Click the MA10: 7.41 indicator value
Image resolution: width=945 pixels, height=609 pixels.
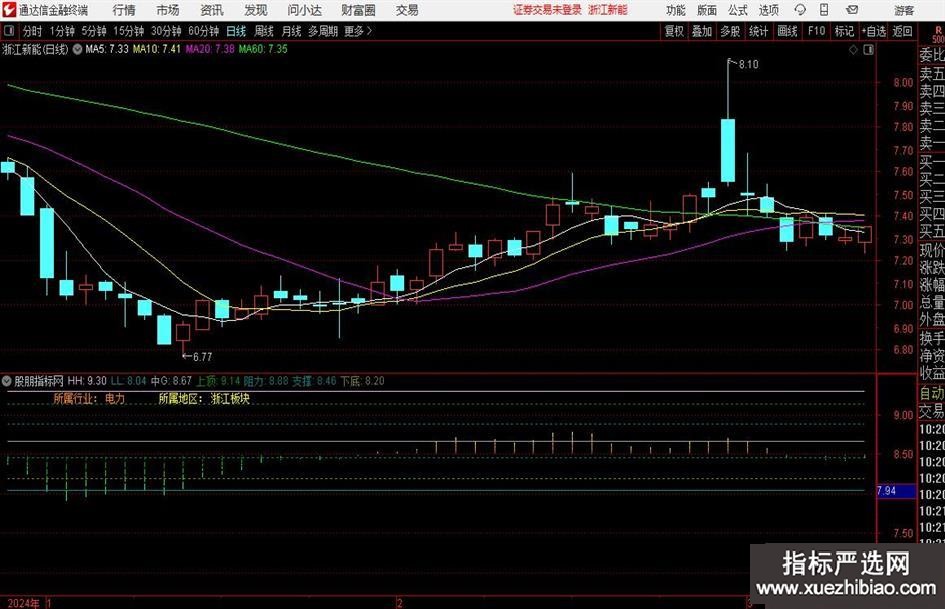click(x=157, y=49)
